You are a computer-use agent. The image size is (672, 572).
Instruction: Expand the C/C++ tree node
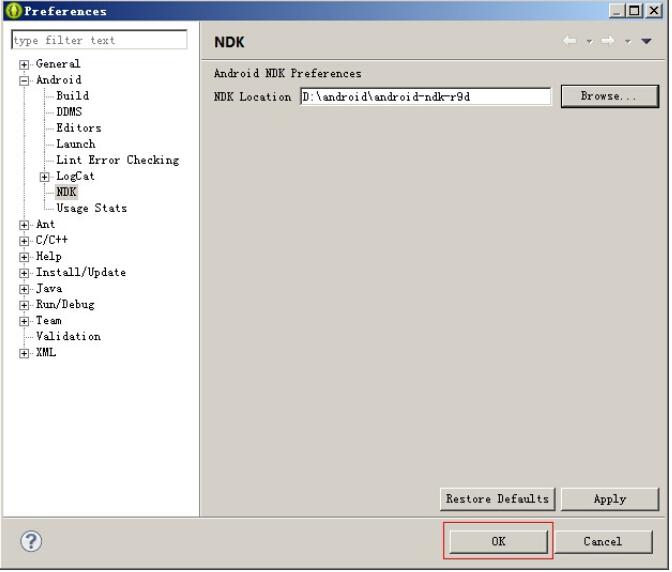(x=24, y=241)
